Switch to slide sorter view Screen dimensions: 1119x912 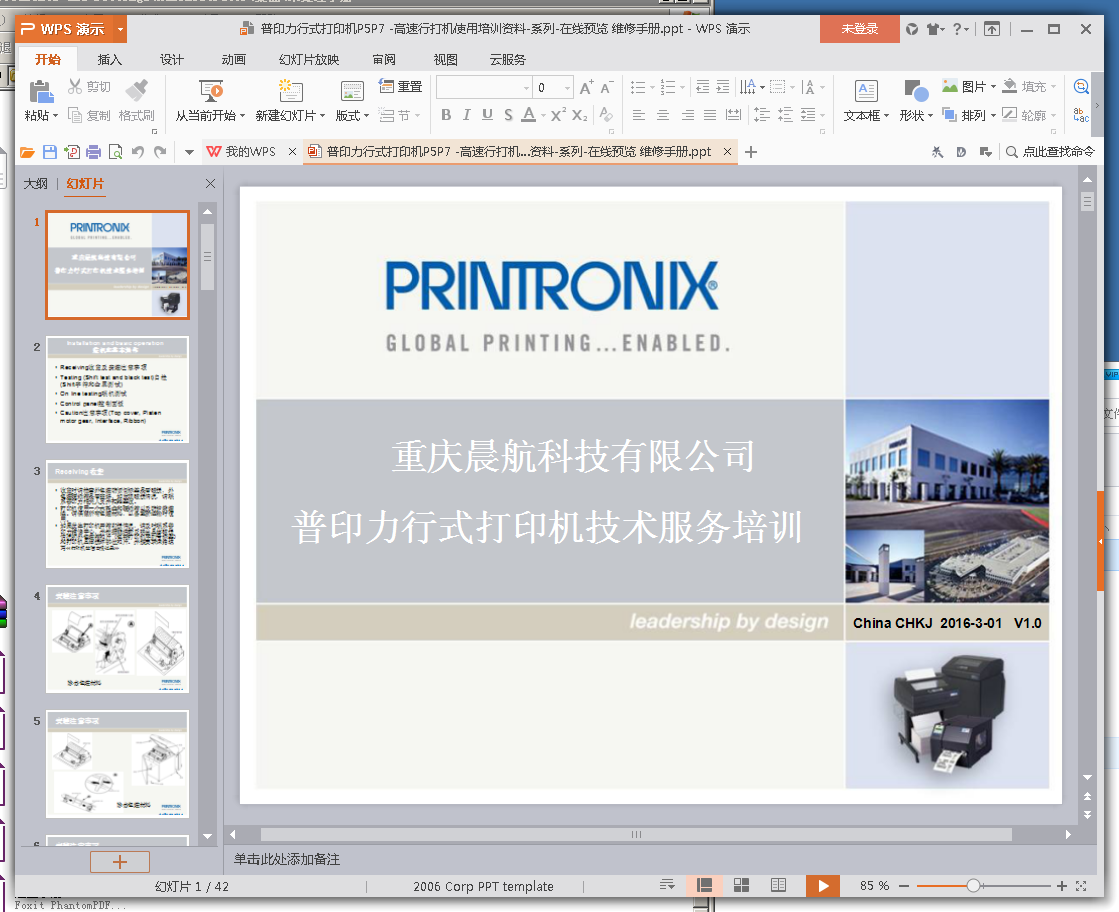click(741, 886)
